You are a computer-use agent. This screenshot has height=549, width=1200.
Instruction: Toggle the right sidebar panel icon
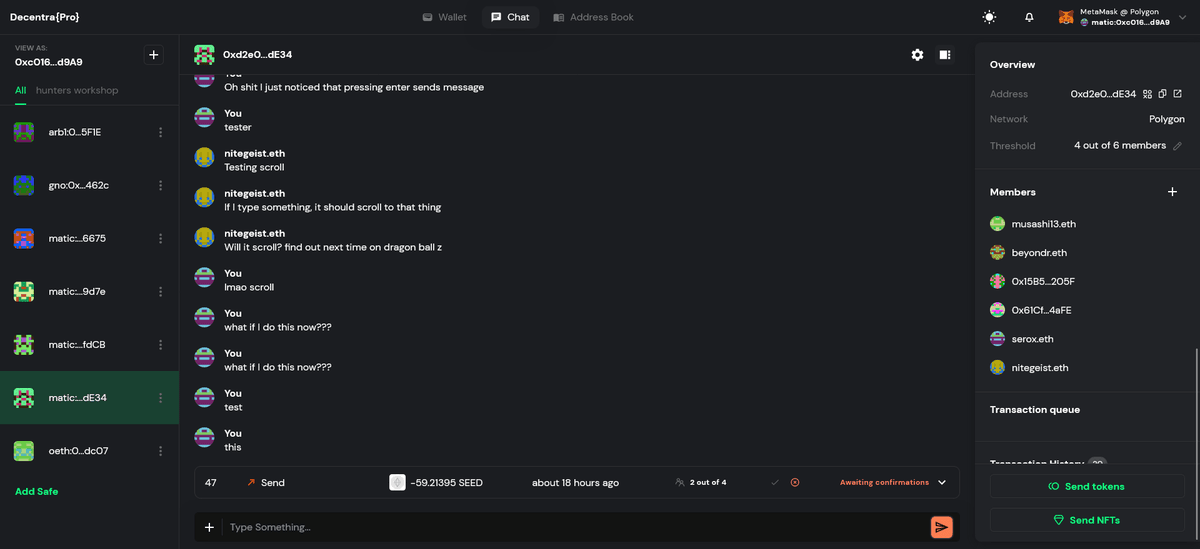(x=944, y=55)
